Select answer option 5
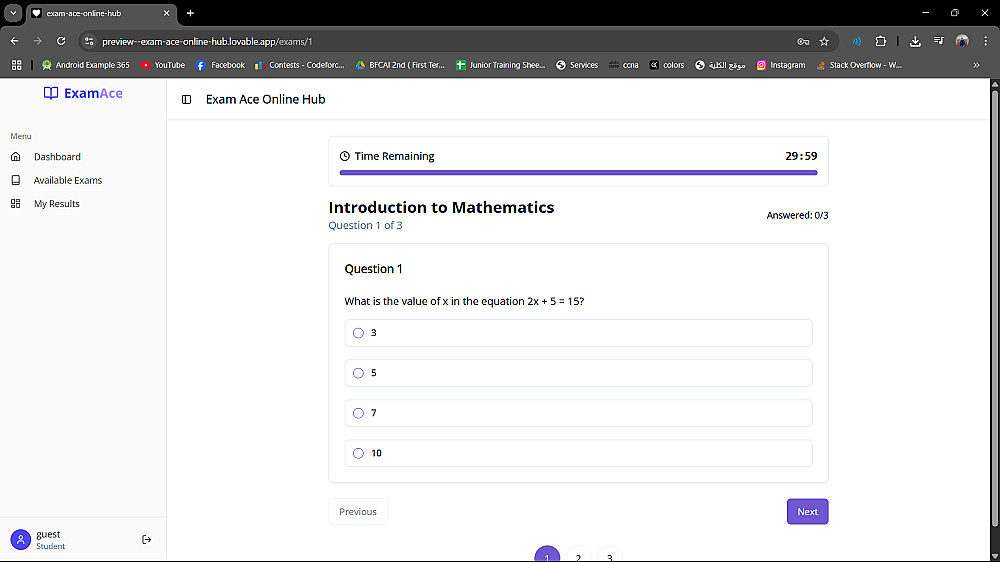Viewport: 1000px width, 562px height. pos(358,373)
